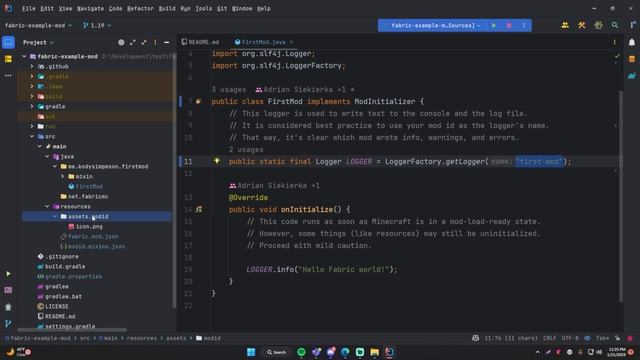The image size is (640, 360).
Task: Click the run gutter icon on line 7
Action: (198, 101)
